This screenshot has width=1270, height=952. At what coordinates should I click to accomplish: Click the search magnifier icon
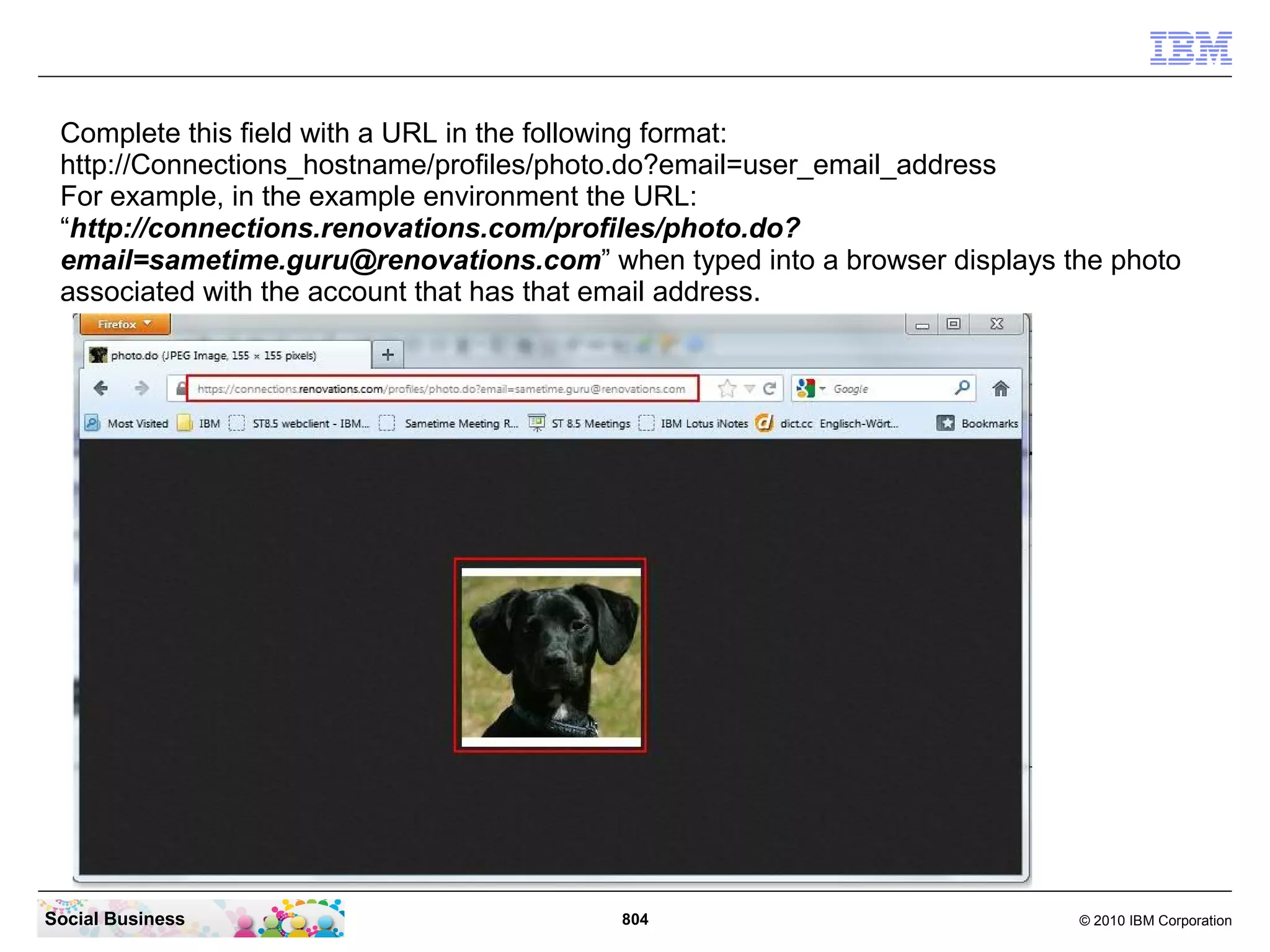coord(962,388)
